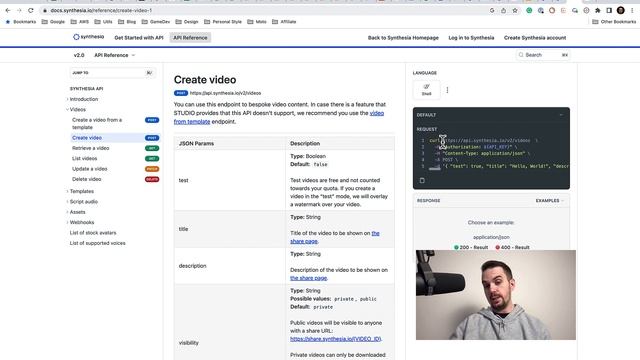640x360 pixels.
Task: Expand the Introduction section in the sidebar
Action: pos(83,99)
